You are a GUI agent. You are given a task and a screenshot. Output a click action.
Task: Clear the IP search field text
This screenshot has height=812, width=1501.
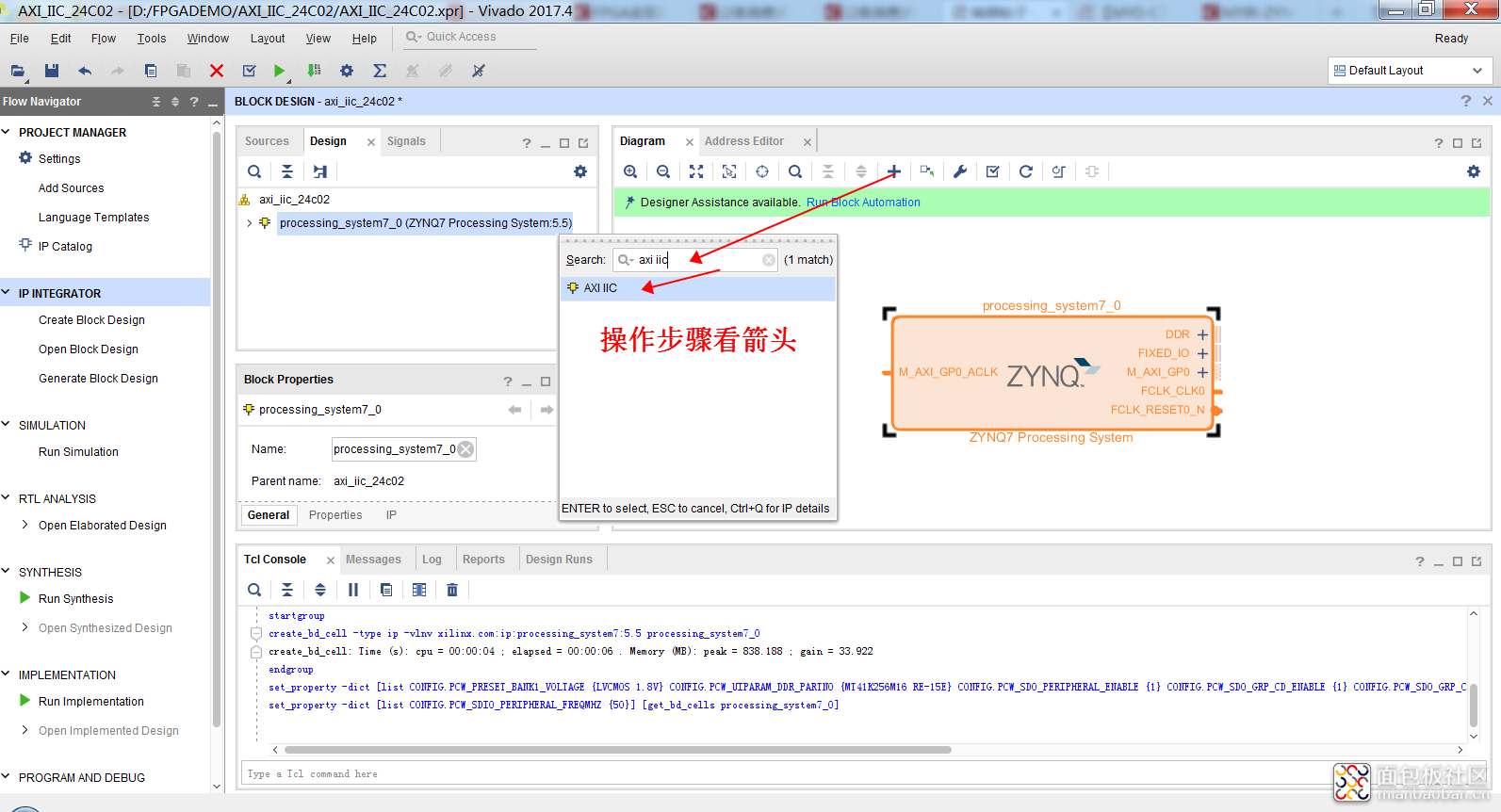coord(769,260)
